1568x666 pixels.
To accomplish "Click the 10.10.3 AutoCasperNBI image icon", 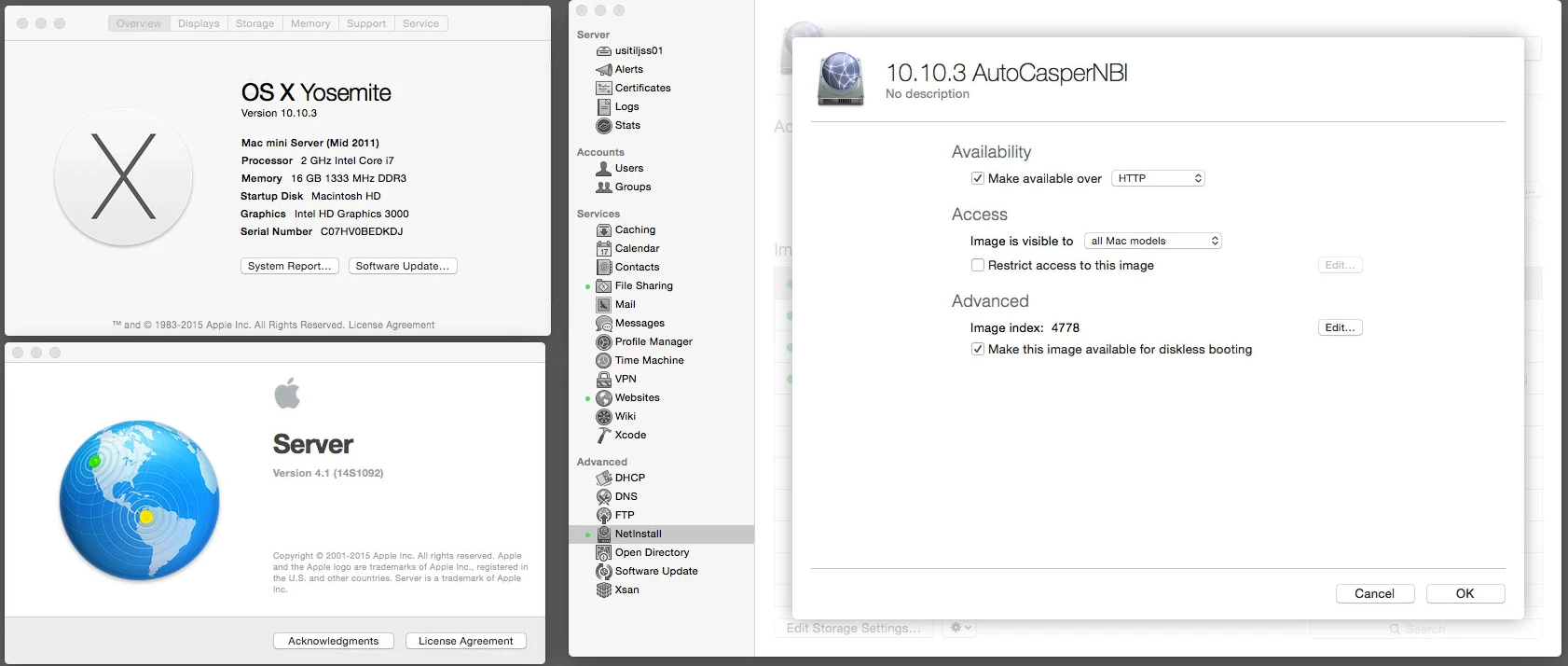I will pos(841,78).
